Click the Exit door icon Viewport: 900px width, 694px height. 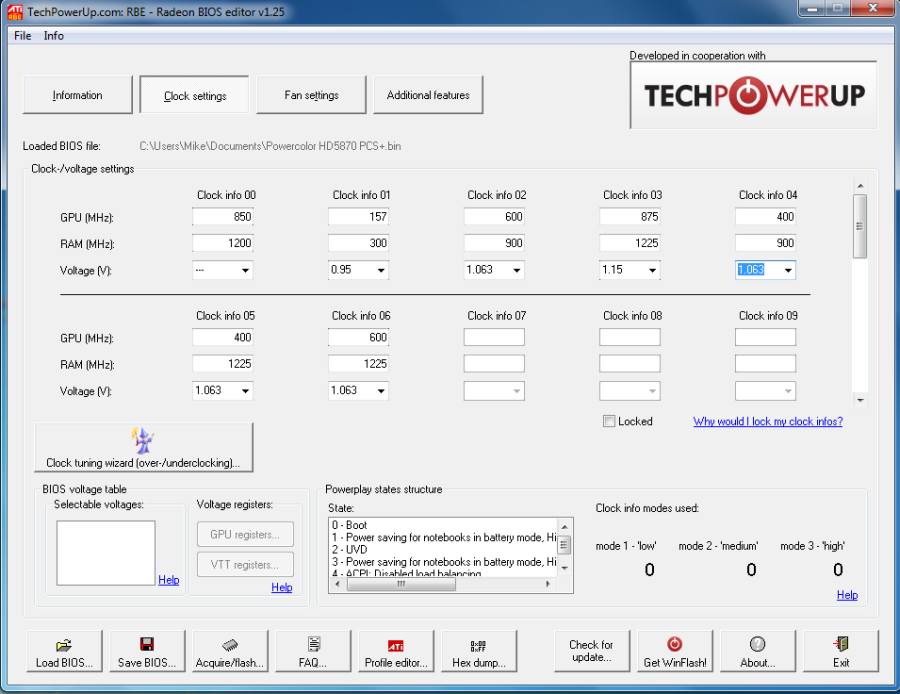click(x=841, y=644)
